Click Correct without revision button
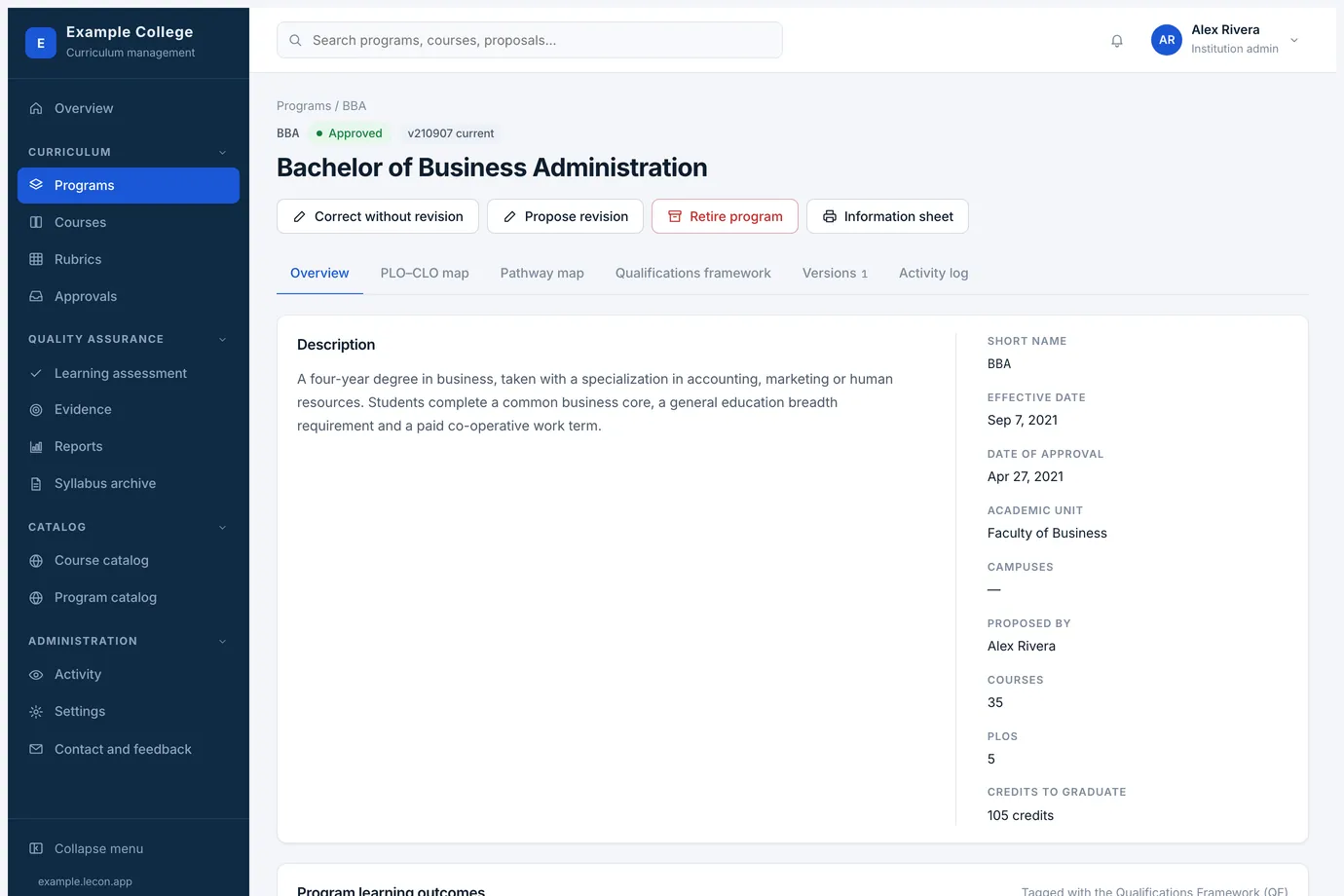This screenshot has height=896, width=1344. pos(378,216)
